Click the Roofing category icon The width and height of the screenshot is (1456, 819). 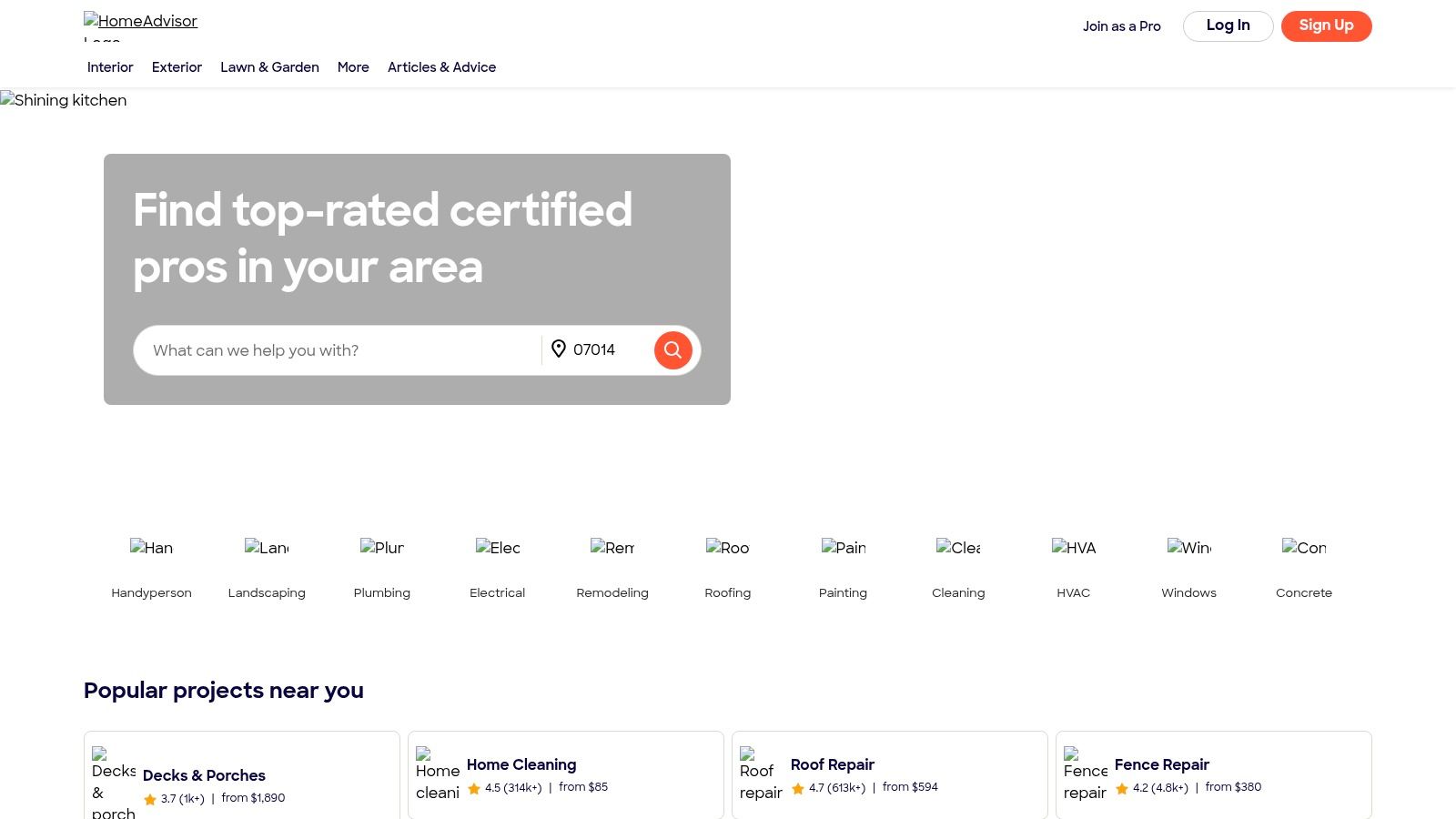tap(727, 548)
